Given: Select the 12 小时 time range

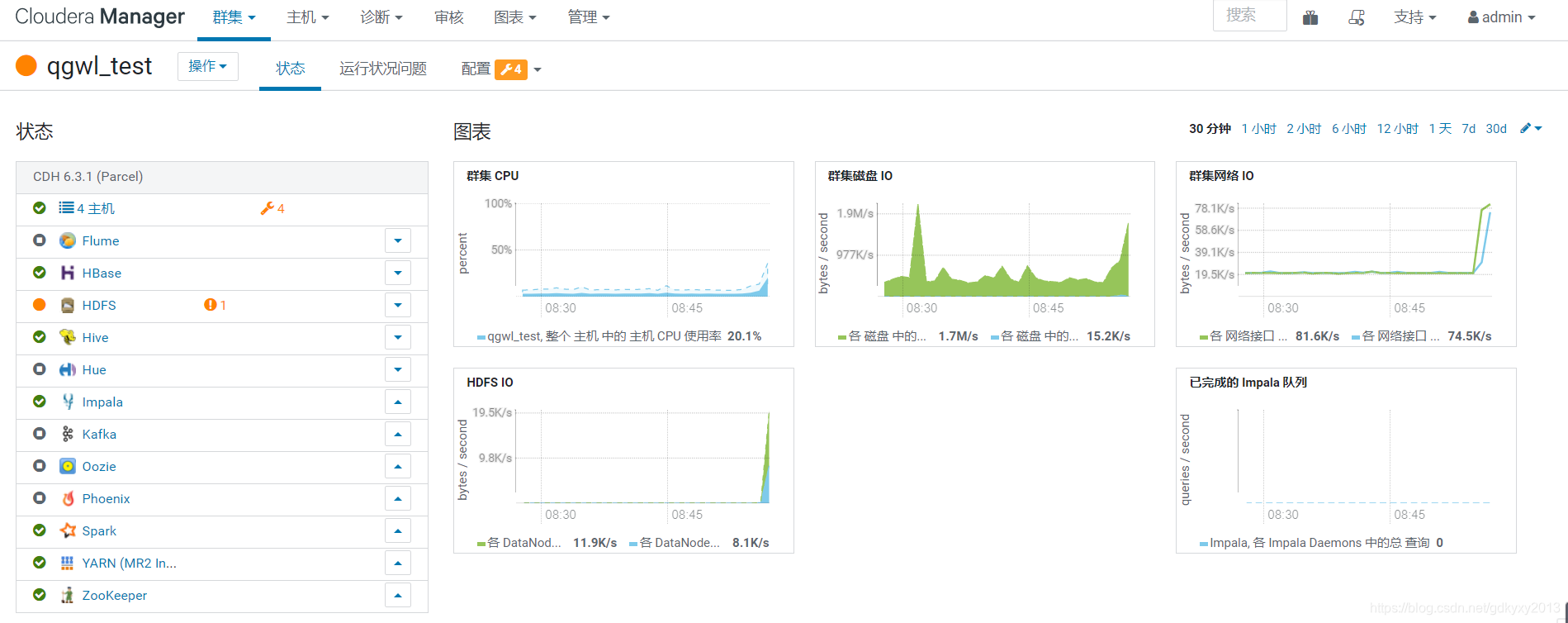Looking at the screenshot, I should (x=1398, y=129).
